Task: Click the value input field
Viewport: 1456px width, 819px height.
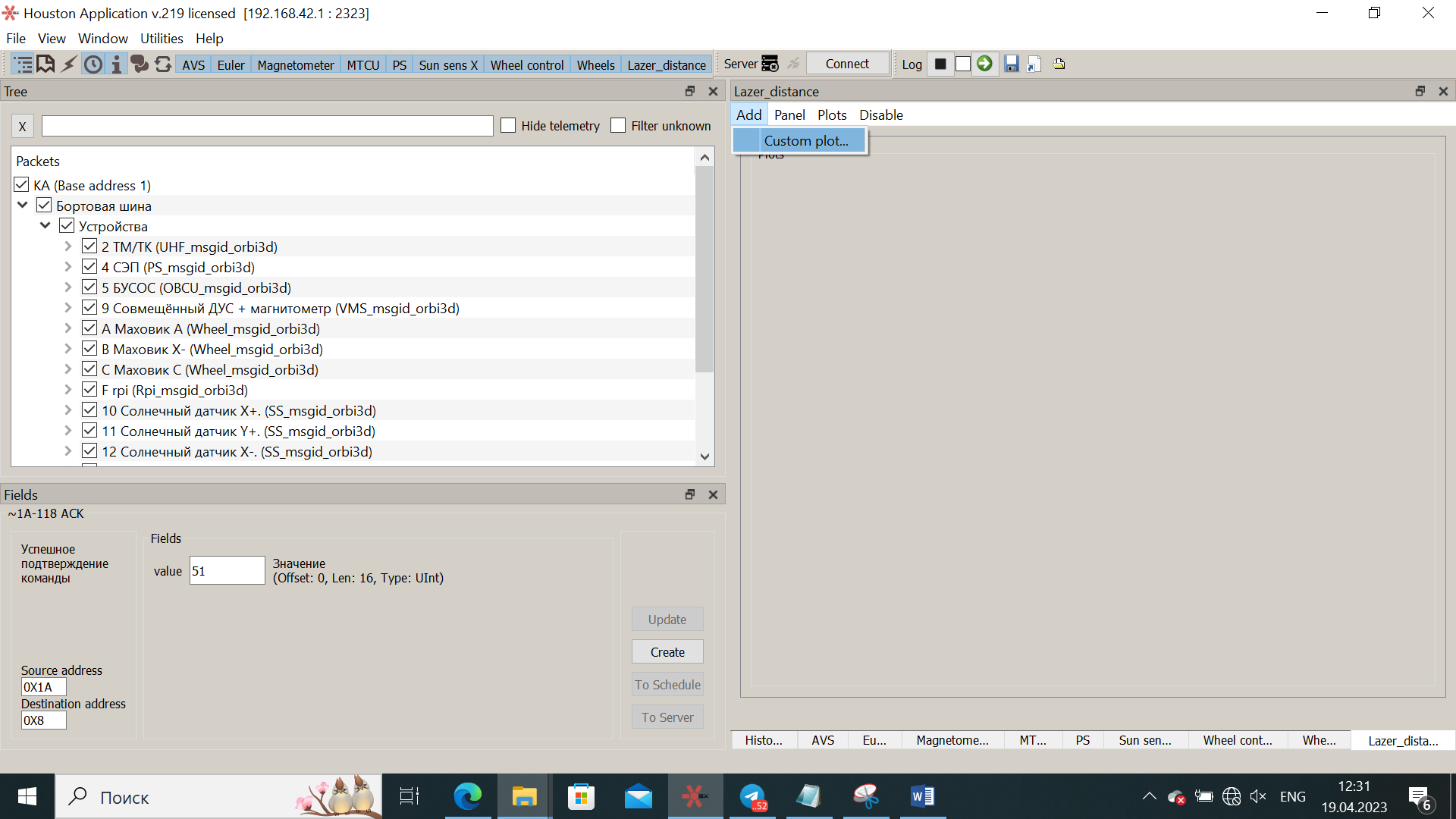Action: 227,571
